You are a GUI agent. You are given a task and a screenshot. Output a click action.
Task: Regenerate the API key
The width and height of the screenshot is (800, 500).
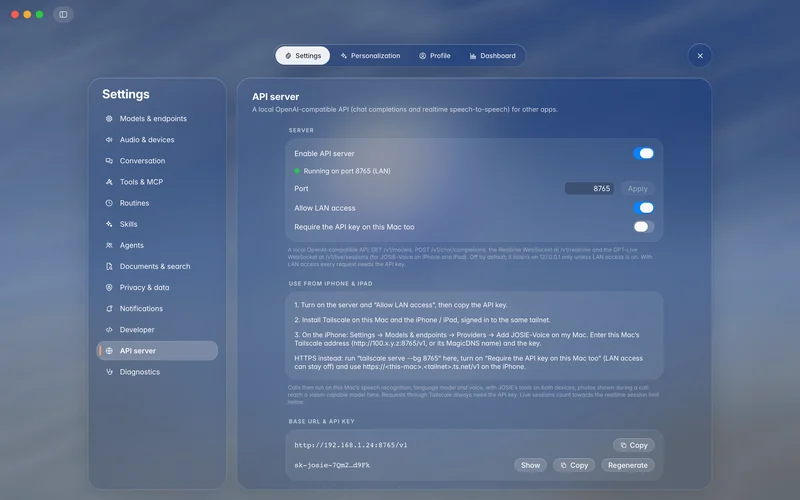628,465
